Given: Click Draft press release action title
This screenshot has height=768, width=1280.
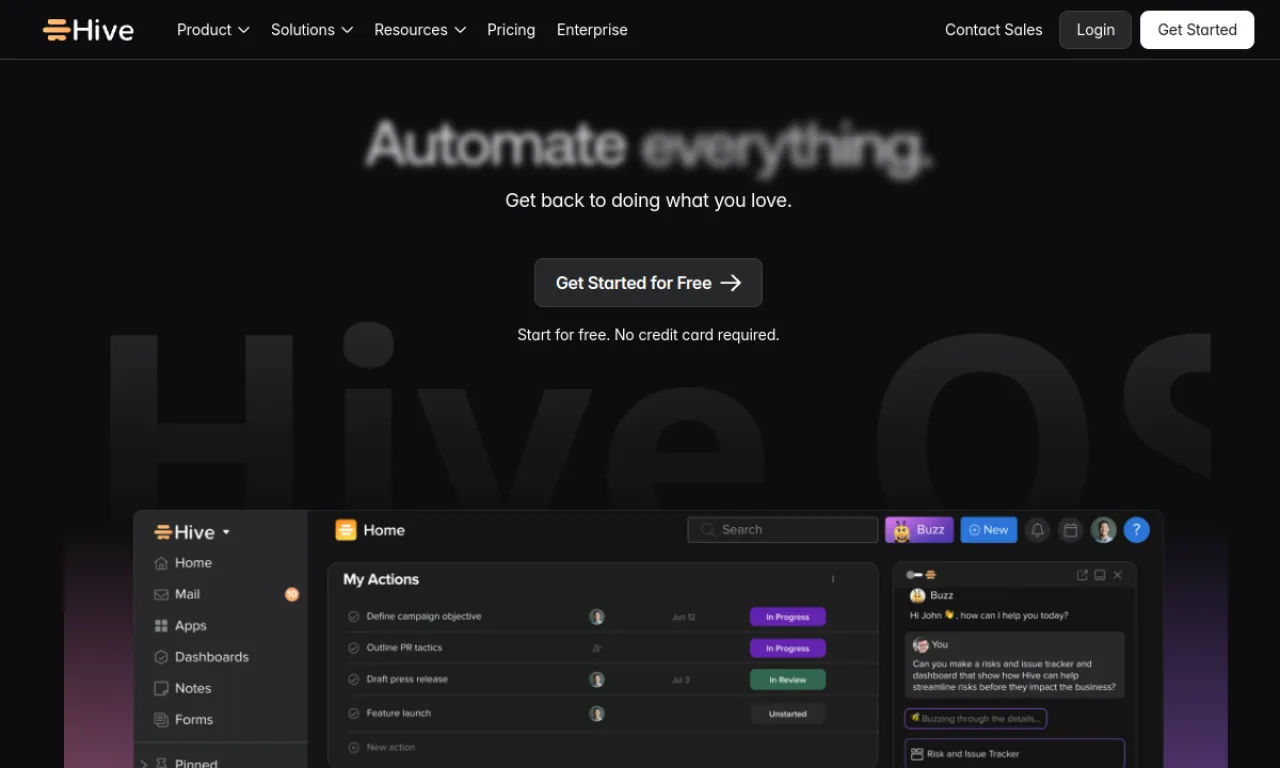Looking at the screenshot, I should [x=407, y=680].
